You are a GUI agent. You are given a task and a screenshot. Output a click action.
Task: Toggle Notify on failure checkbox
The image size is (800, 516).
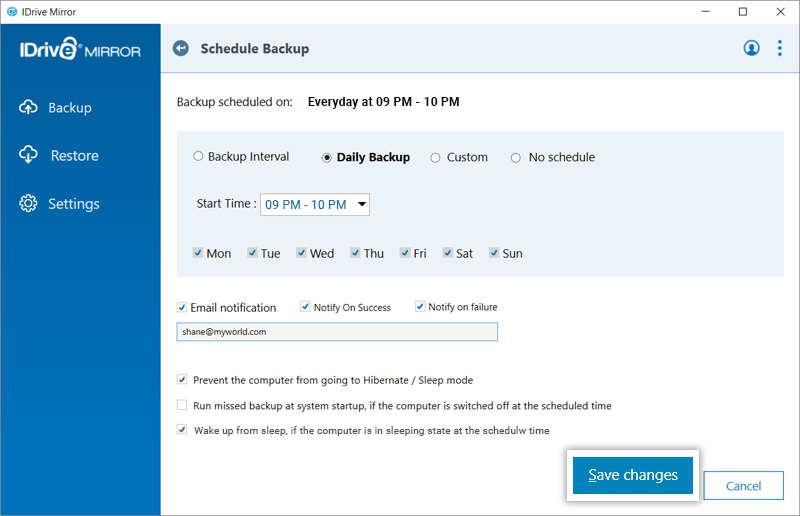[x=420, y=306]
